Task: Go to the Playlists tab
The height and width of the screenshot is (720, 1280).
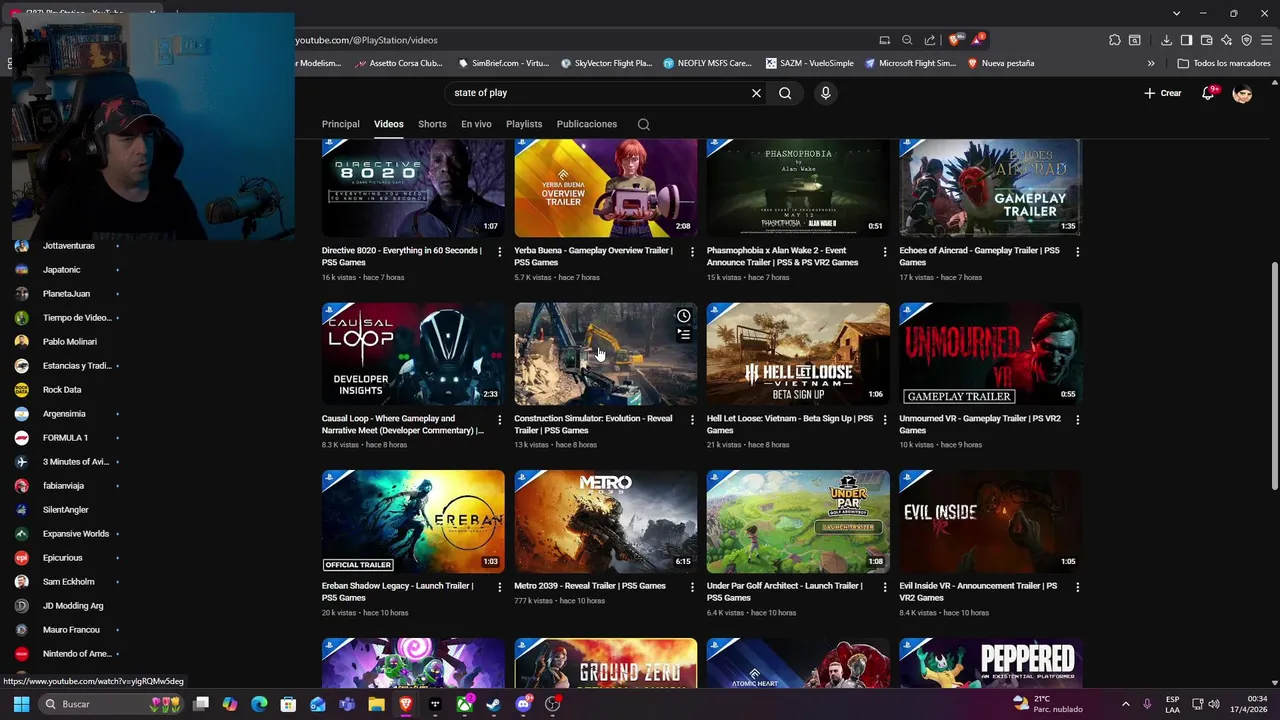Action: pyautogui.click(x=524, y=124)
